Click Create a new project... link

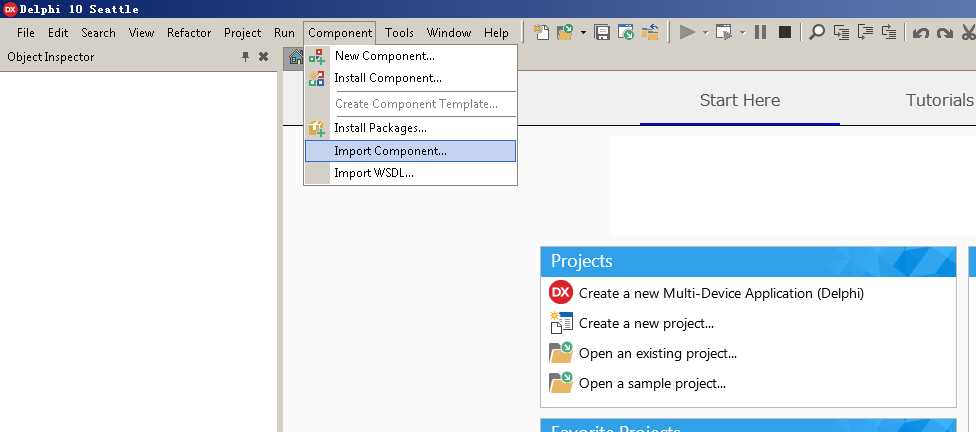tap(646, 324)
